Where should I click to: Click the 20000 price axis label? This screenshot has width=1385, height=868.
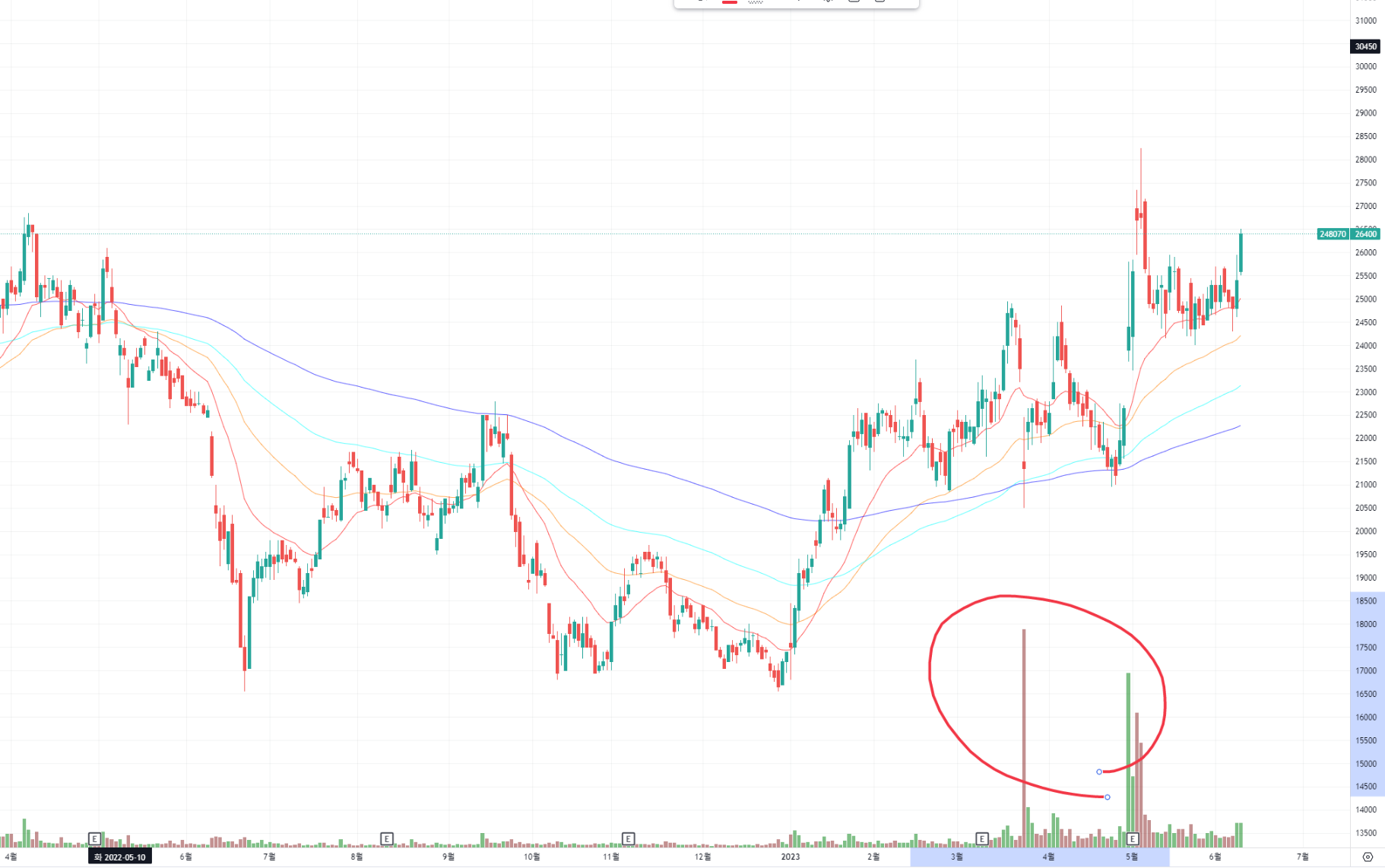tap(1365, 531)
